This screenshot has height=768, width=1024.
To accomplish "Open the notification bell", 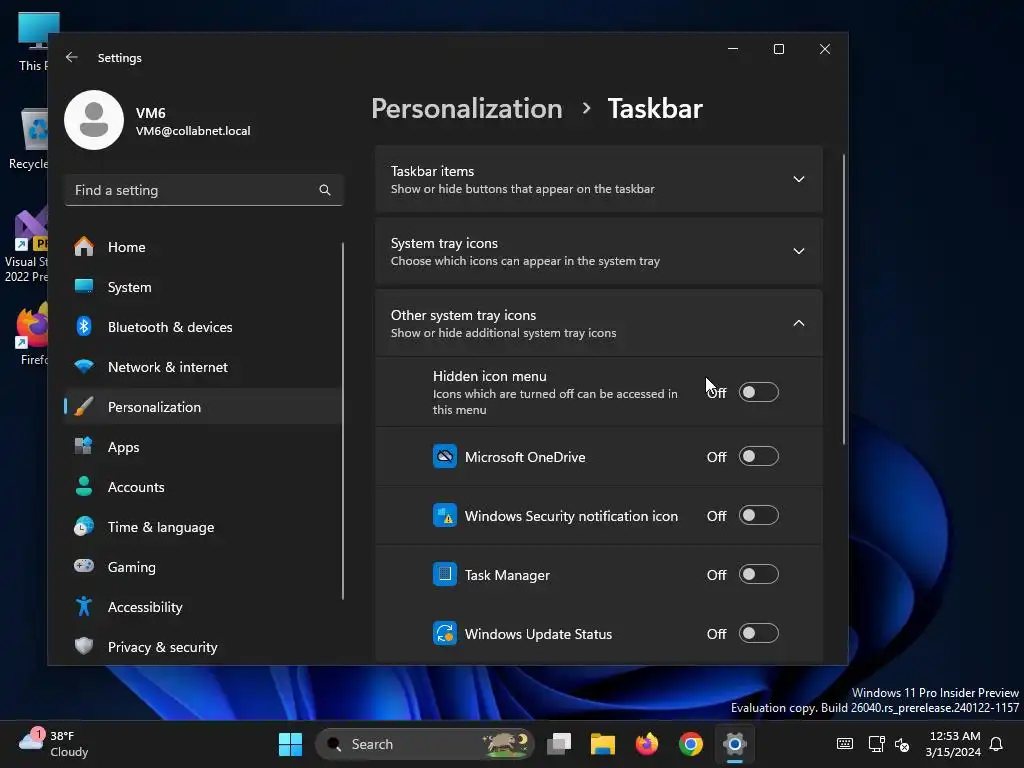I will tap(996, 744).
